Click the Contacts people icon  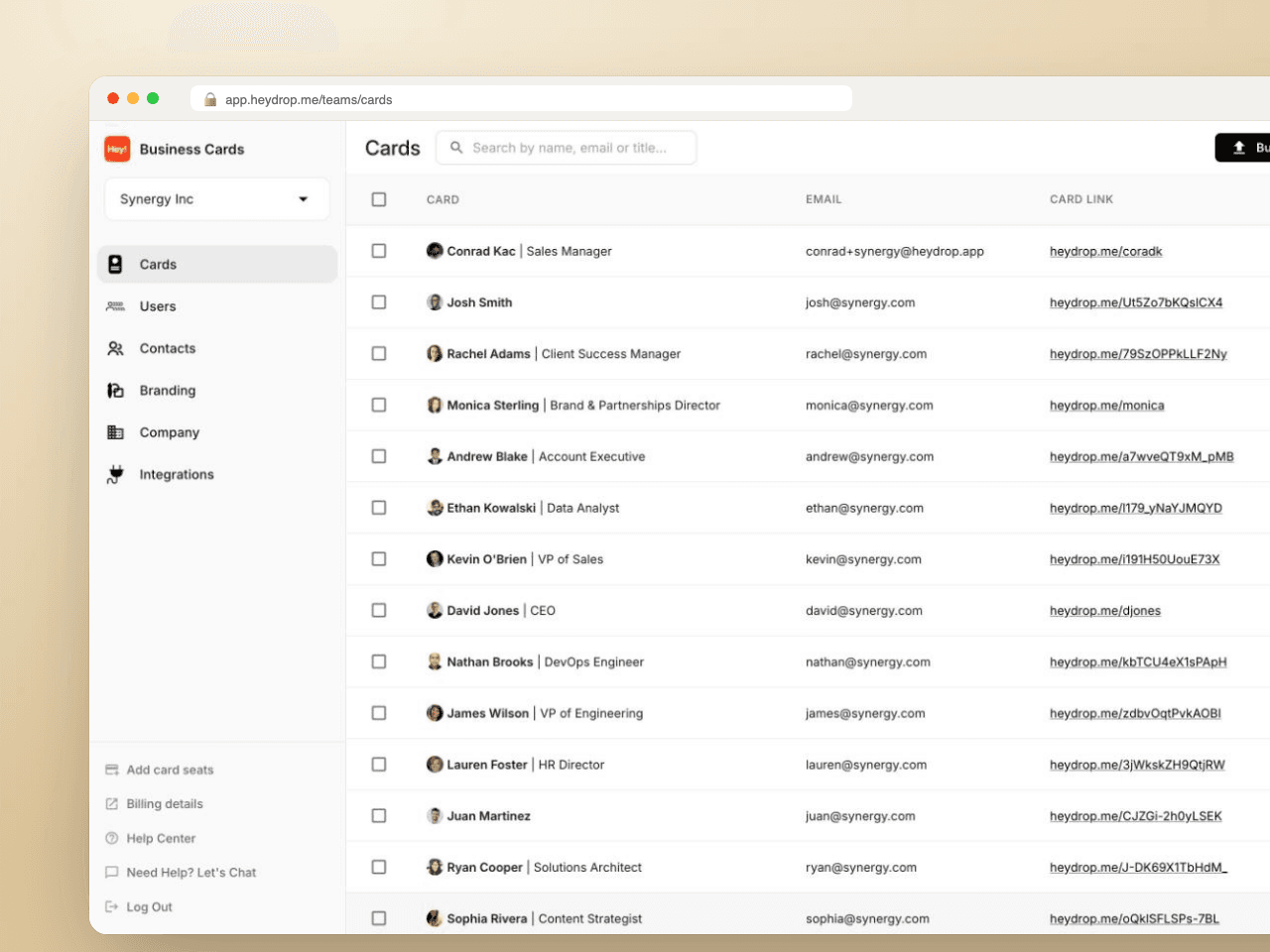click(115, 349)
